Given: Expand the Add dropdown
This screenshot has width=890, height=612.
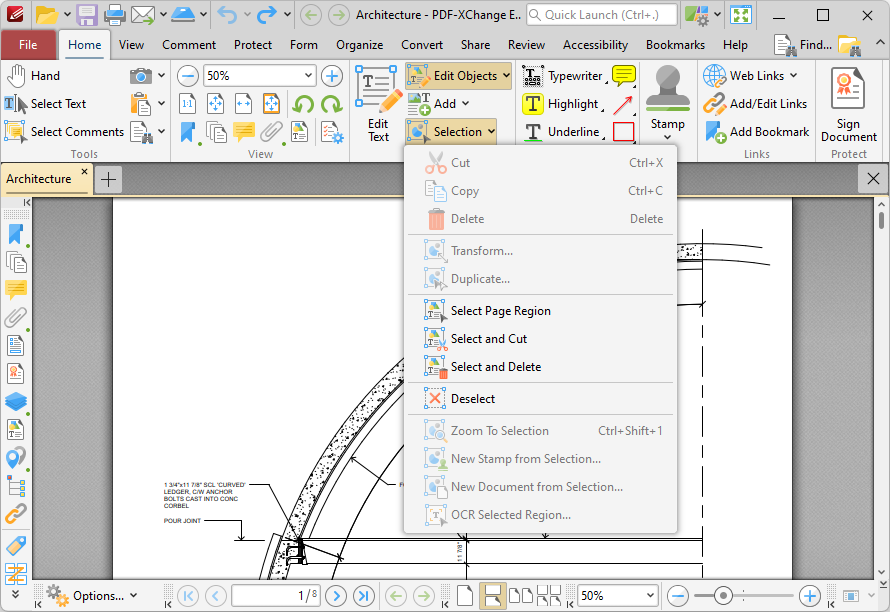Looking at the screenshot, I should (447, 103).
